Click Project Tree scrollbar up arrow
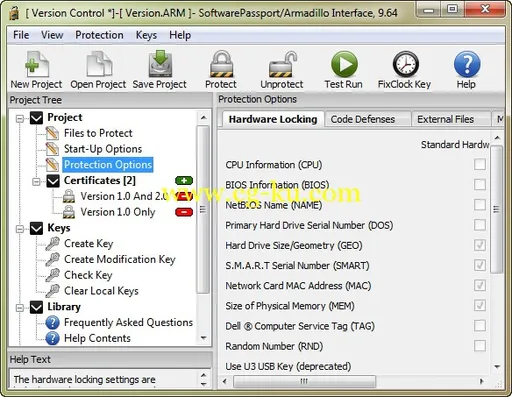The height and width of the screenshot is (397, 512). click(x=203, y=118)
